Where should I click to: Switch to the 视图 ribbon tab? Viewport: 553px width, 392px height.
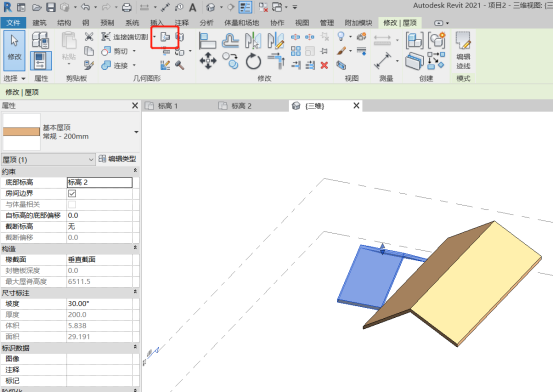302,23
